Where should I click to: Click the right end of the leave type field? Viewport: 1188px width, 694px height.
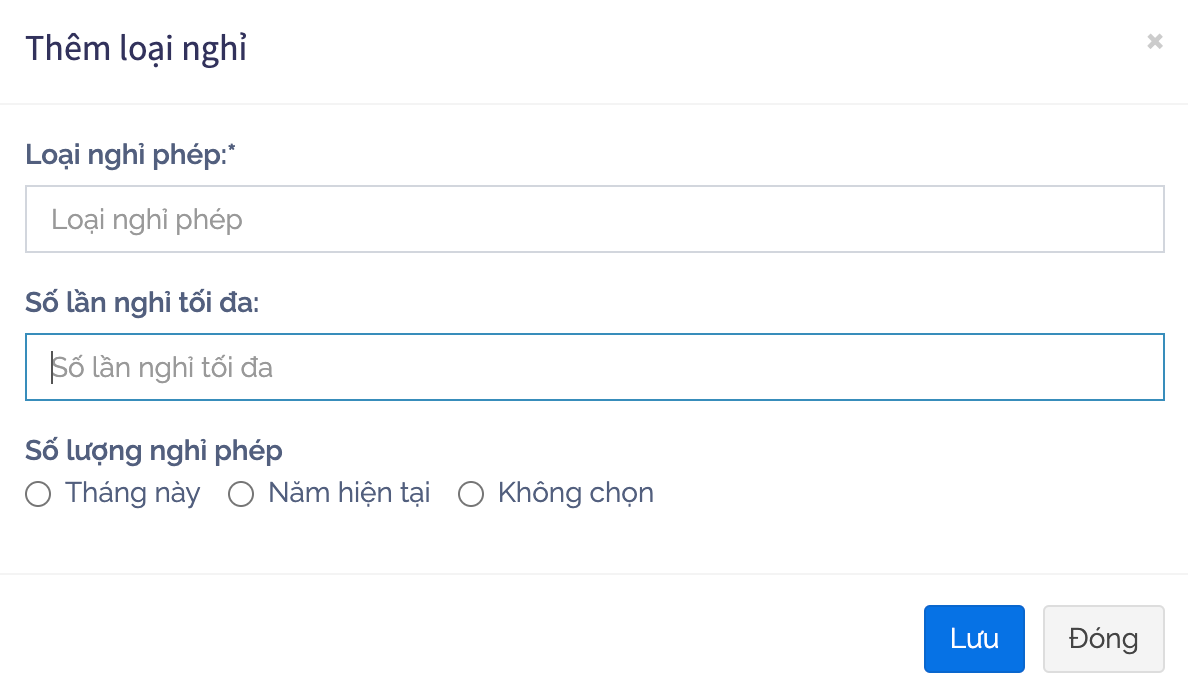coord(1140,219)
